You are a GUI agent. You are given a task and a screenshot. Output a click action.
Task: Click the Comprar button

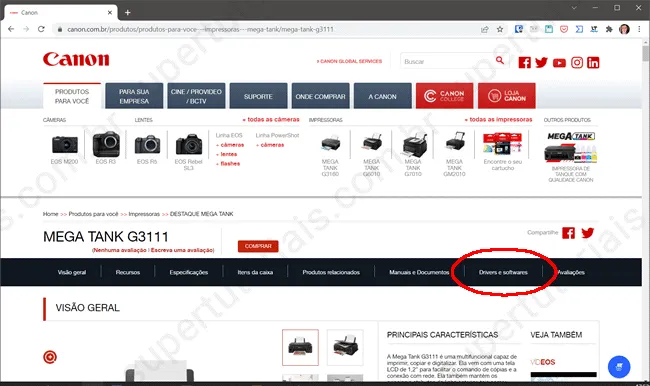pos(258,246)
